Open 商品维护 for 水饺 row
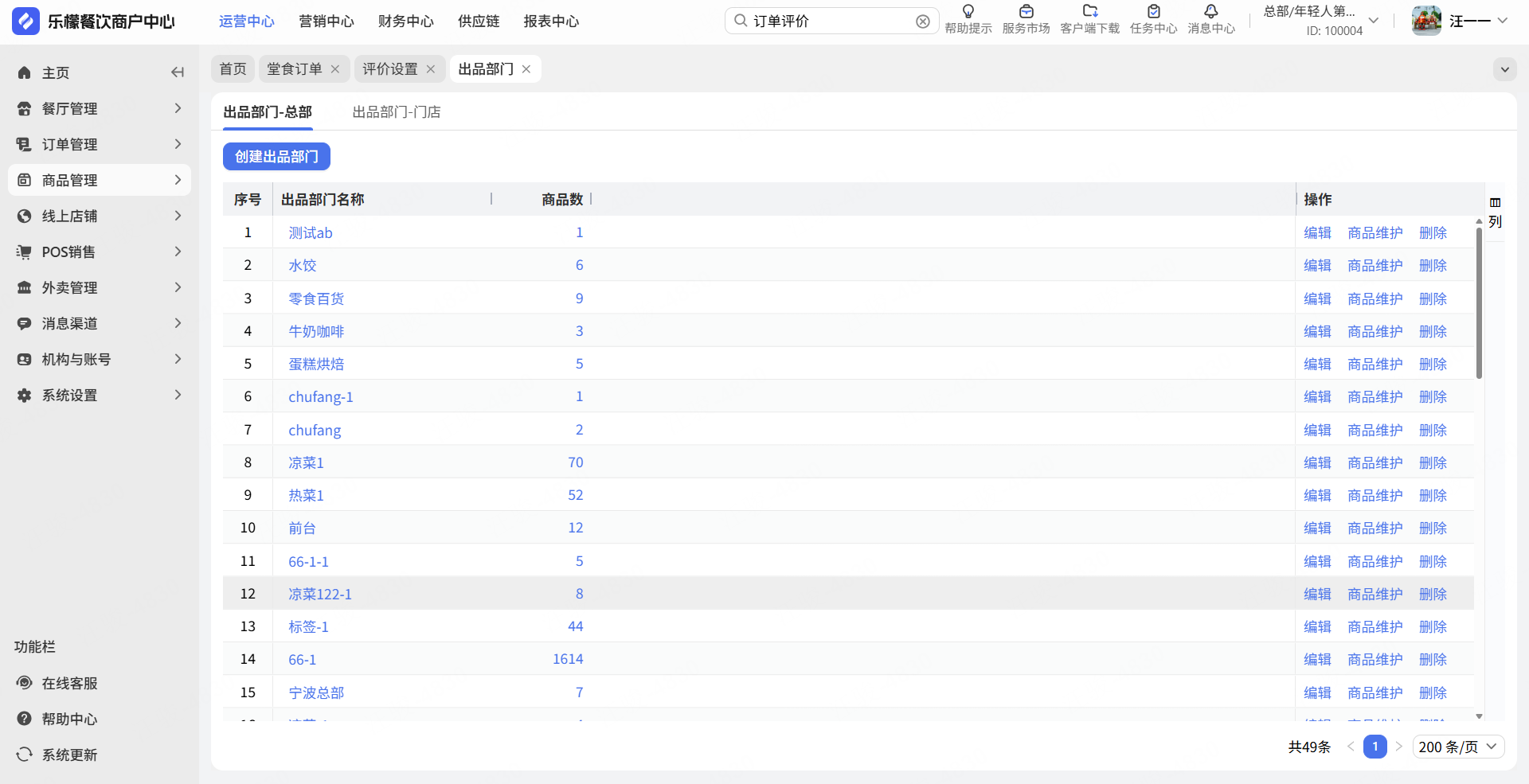 (1375, 265)
